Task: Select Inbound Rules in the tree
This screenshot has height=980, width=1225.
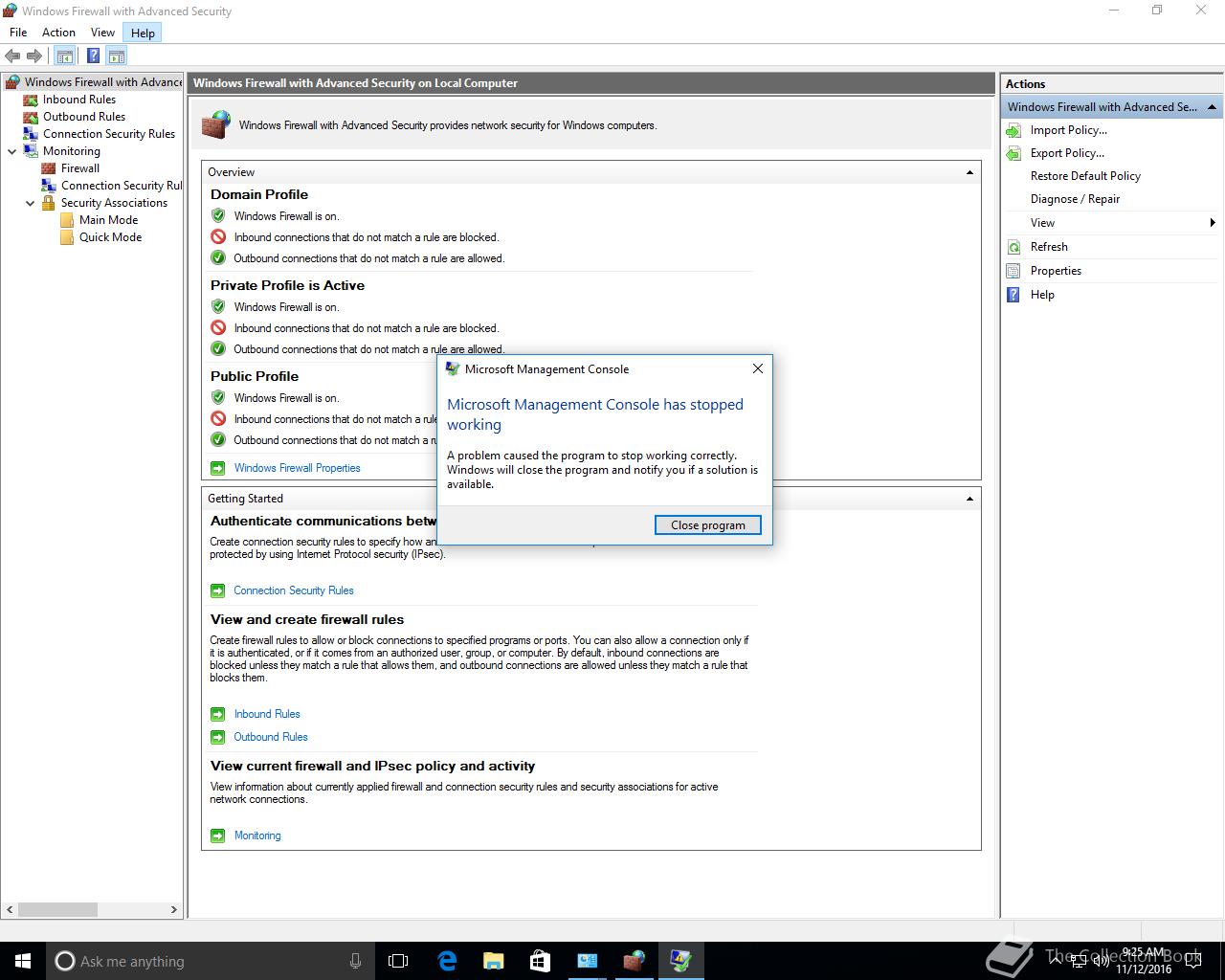Action: tap(78, 100)
